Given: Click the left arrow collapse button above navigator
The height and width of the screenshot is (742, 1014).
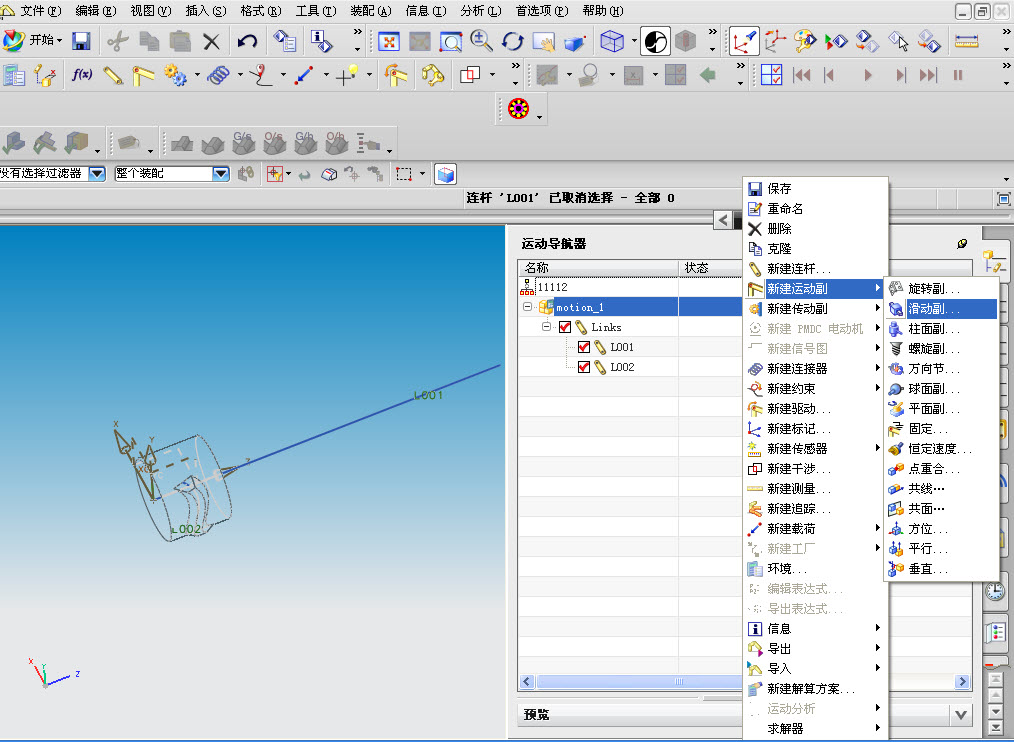Looking at the screenshot, I should (x=723, y=220).
